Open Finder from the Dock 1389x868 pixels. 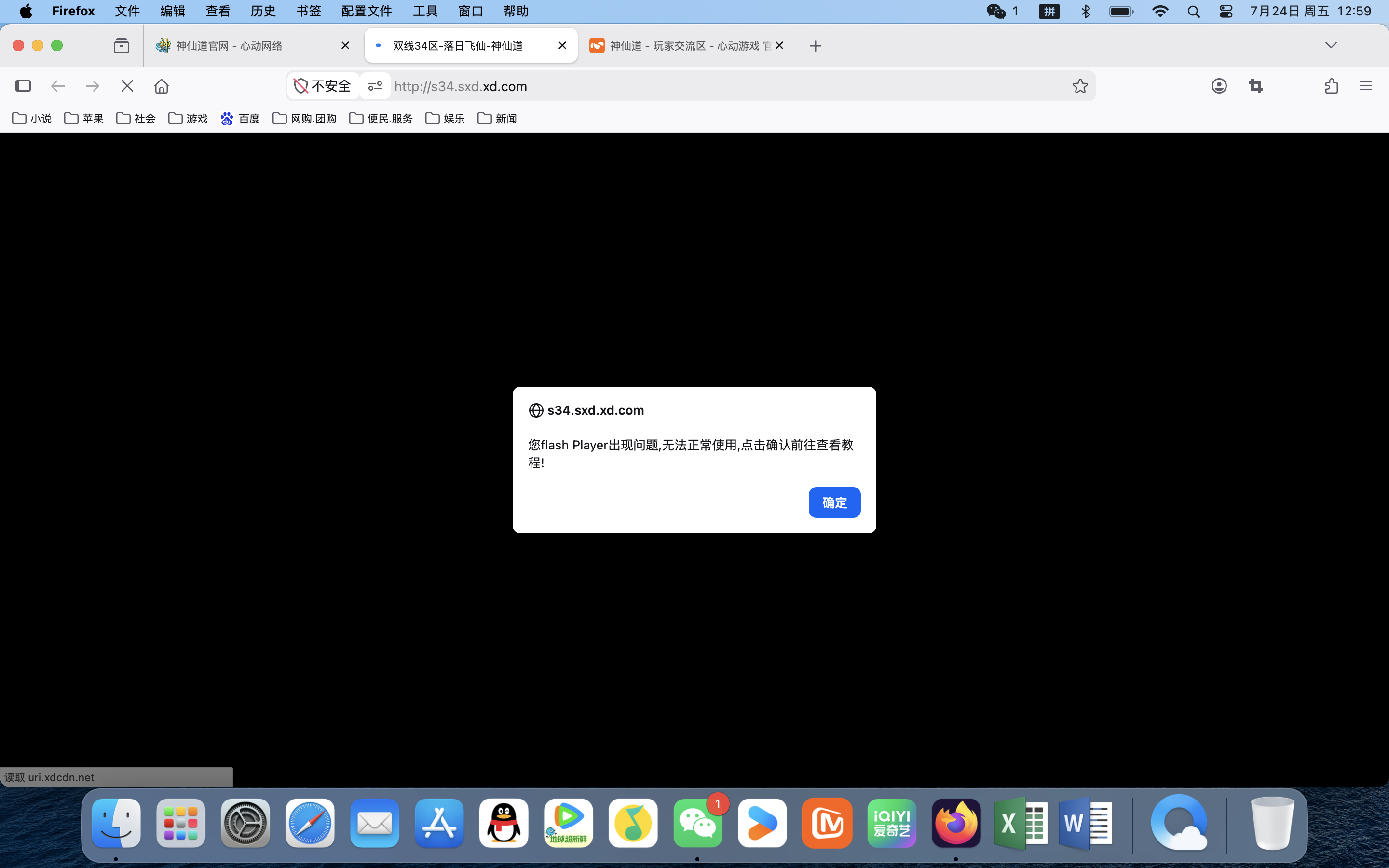point(117,823)
